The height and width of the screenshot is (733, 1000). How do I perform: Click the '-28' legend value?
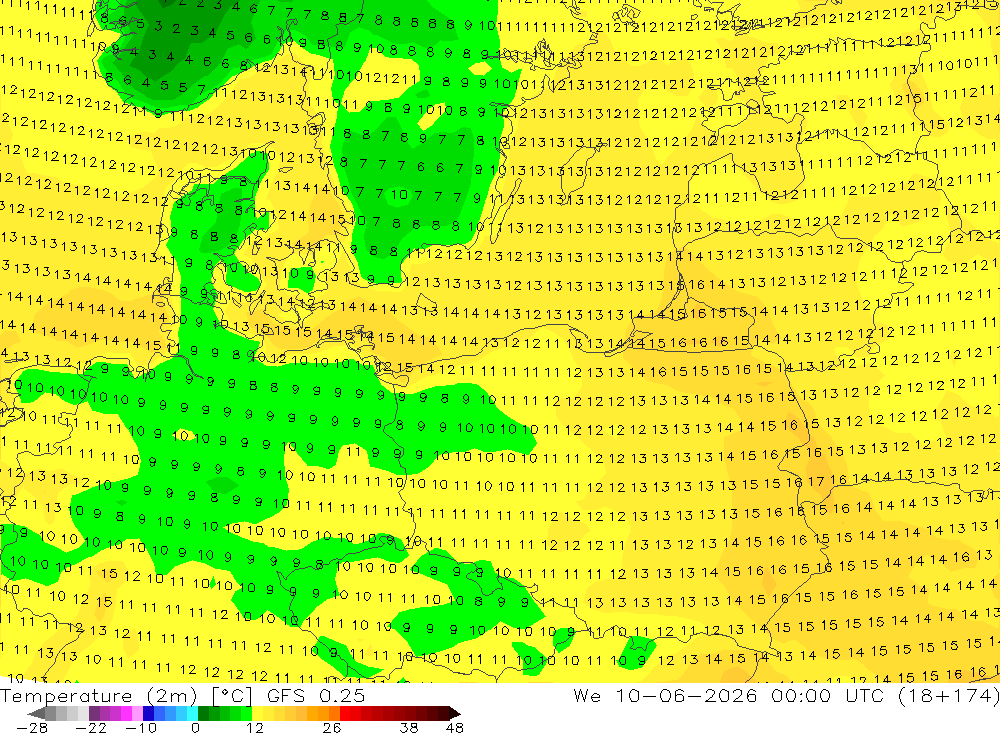point(32,727)
